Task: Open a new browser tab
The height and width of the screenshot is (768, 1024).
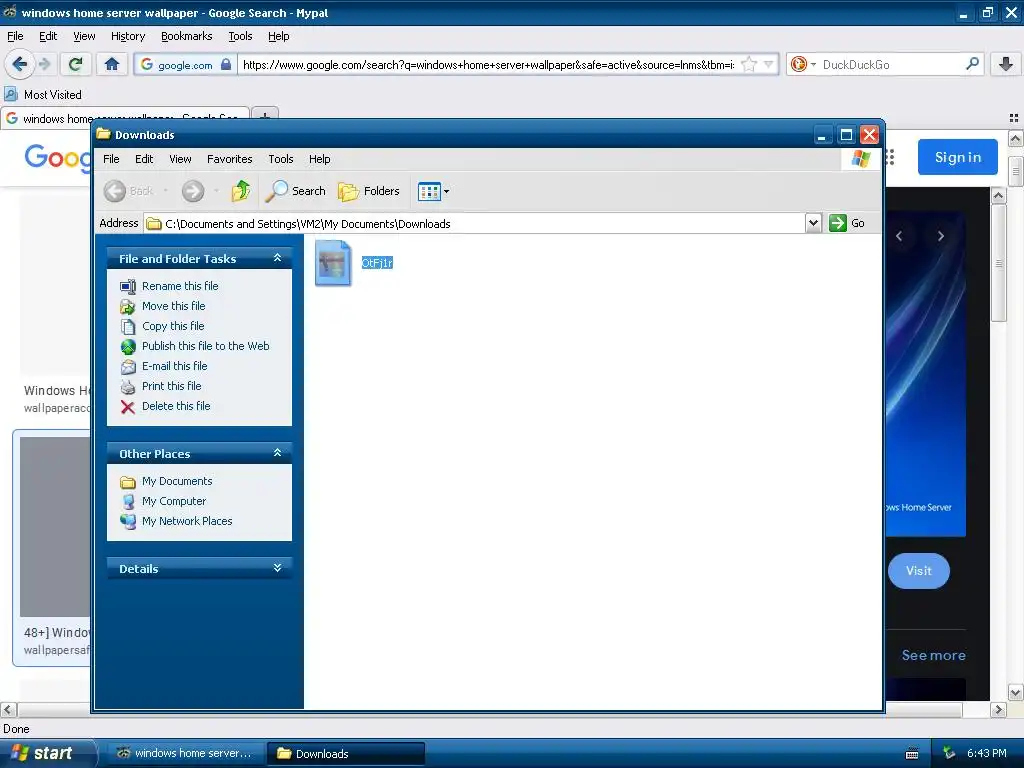Action: click(265, 115)
